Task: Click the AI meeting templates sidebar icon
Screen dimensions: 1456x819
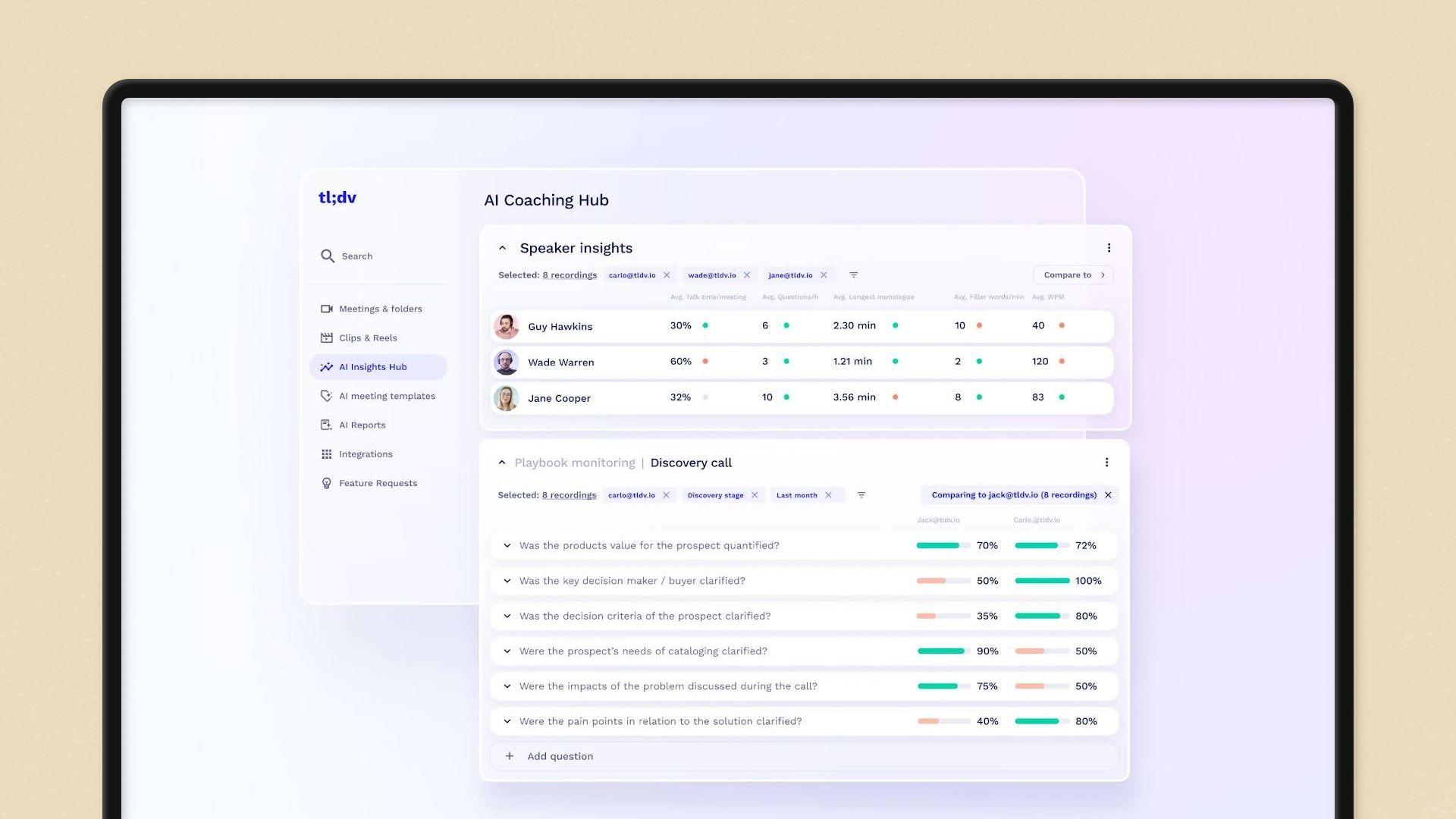Action: click(x=326, y=395)
